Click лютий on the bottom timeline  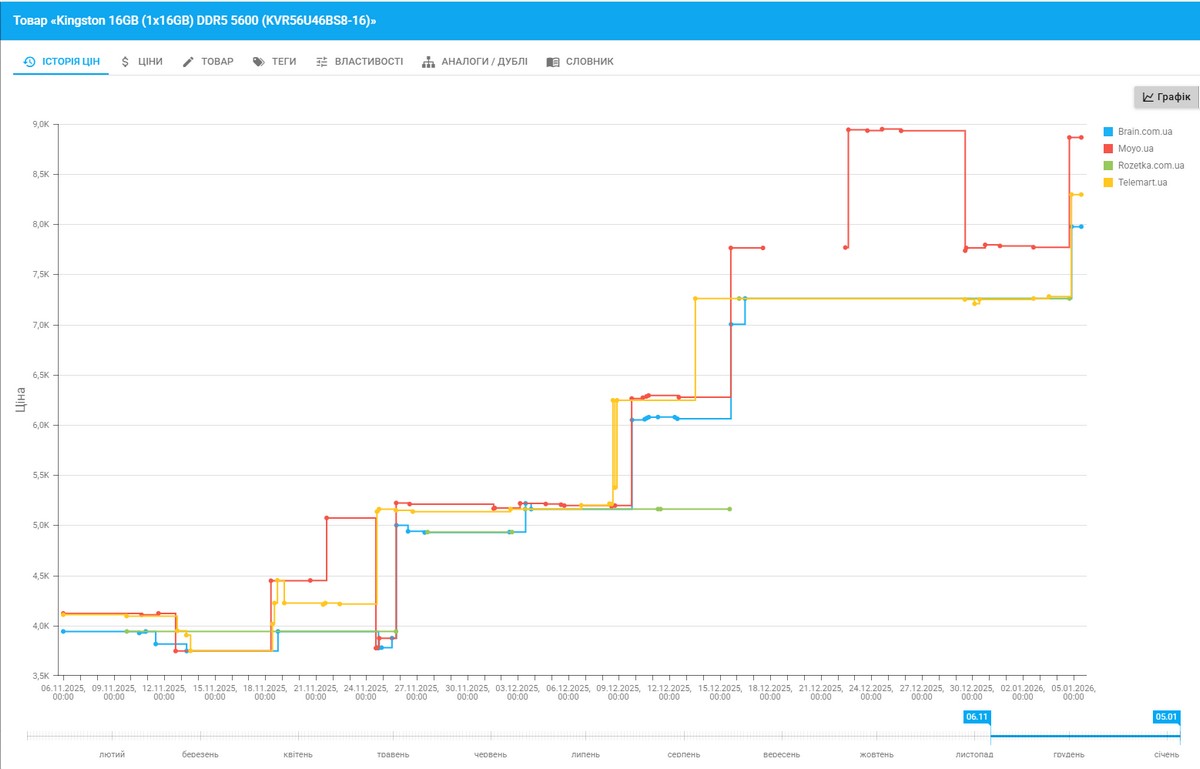112,754
